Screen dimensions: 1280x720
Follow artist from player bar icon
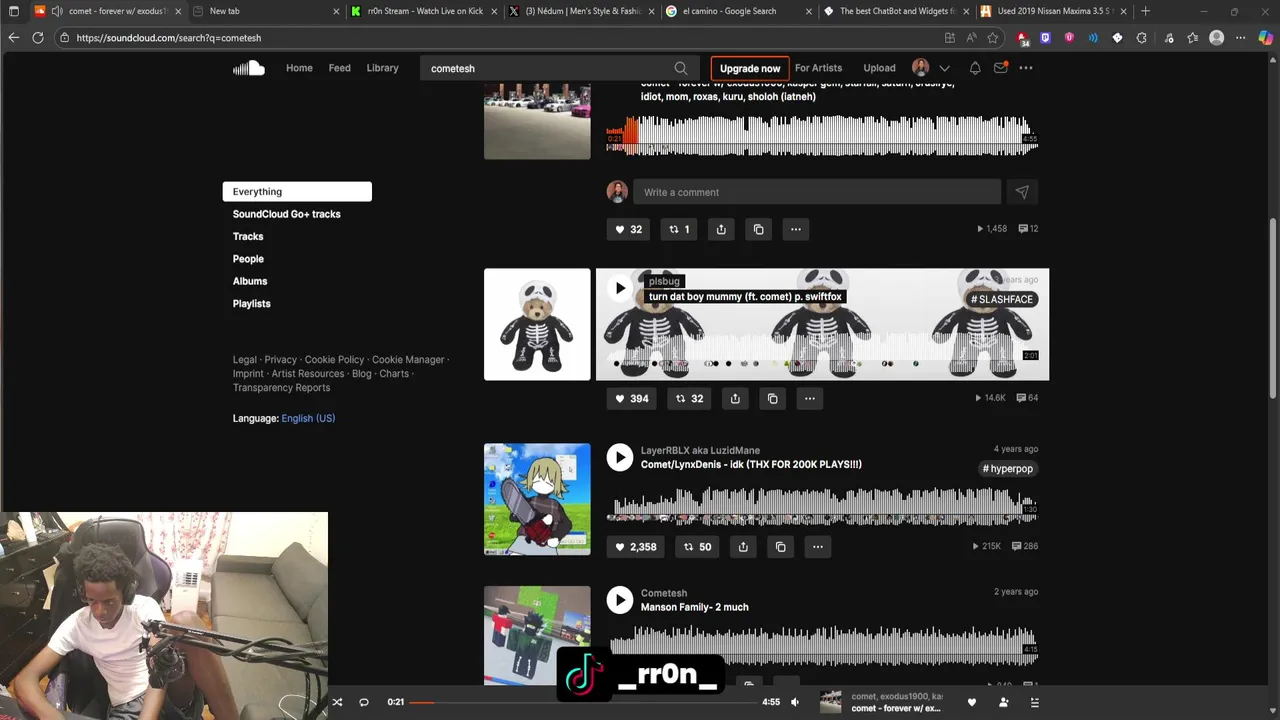pyautogui.click(x=1003, y=702)
